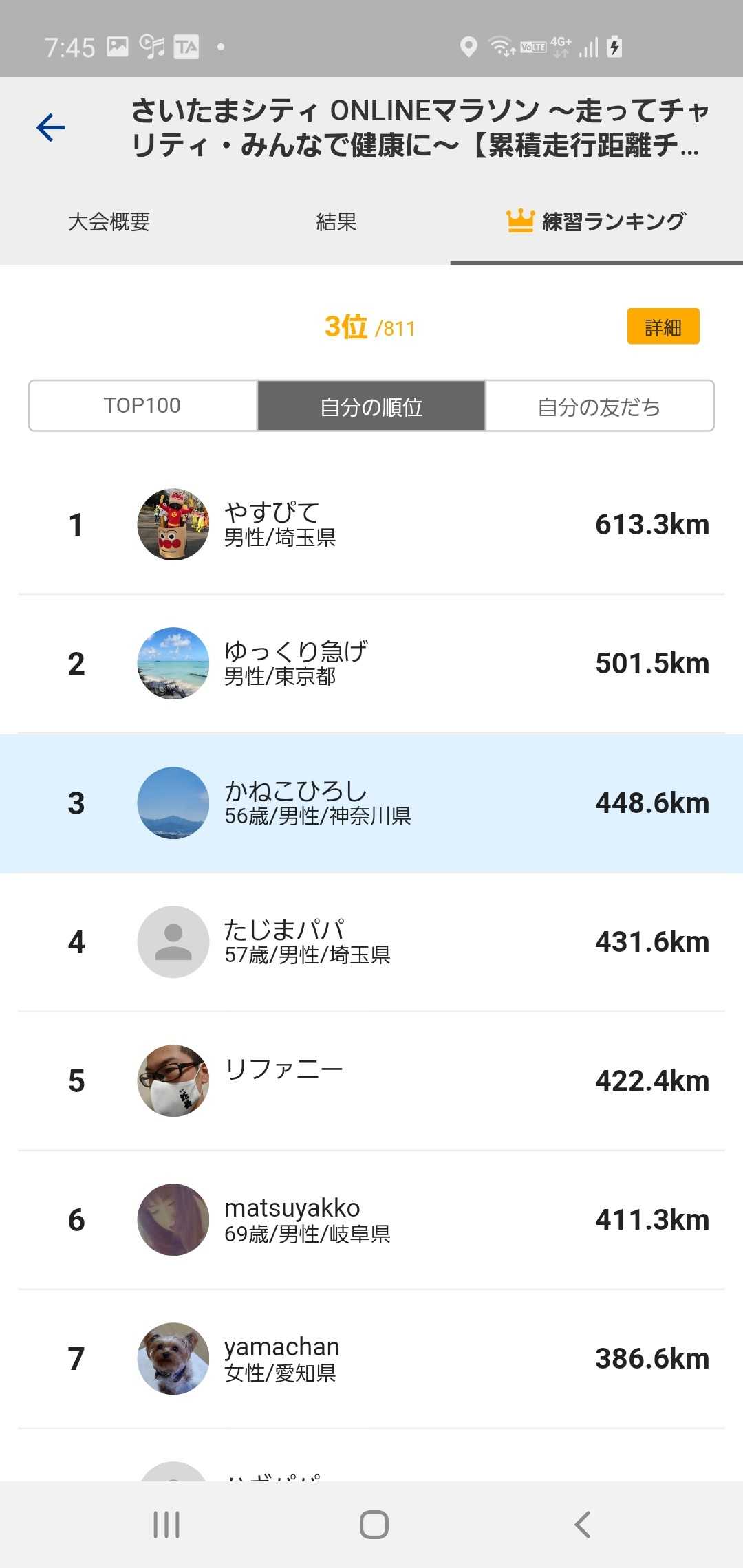Tap the crown icon on ranking tab
Image resolution: width=743 pixels, height=1568 pixels.
pos(520,221)
